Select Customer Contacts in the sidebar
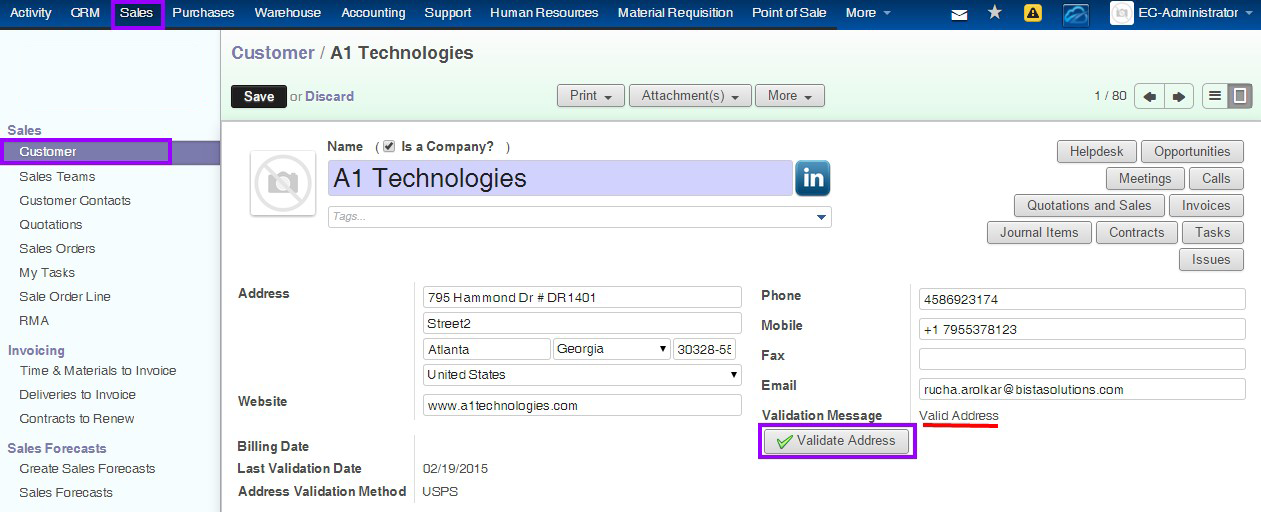 pos(75,200)
